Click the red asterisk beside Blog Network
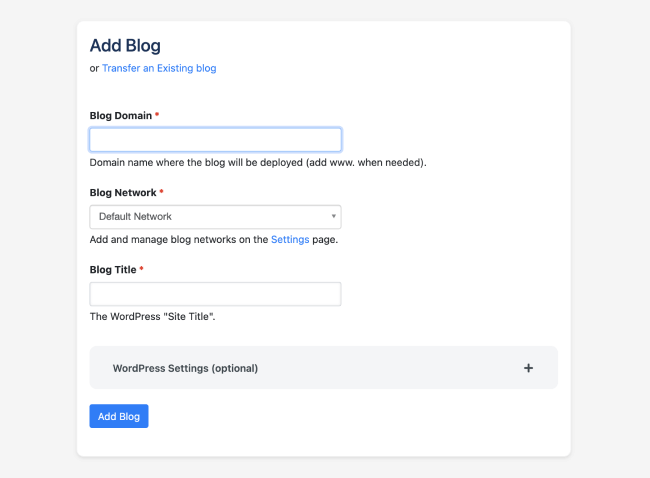The image size is (650, 478). pyautogui.click(x=162, y=192)
